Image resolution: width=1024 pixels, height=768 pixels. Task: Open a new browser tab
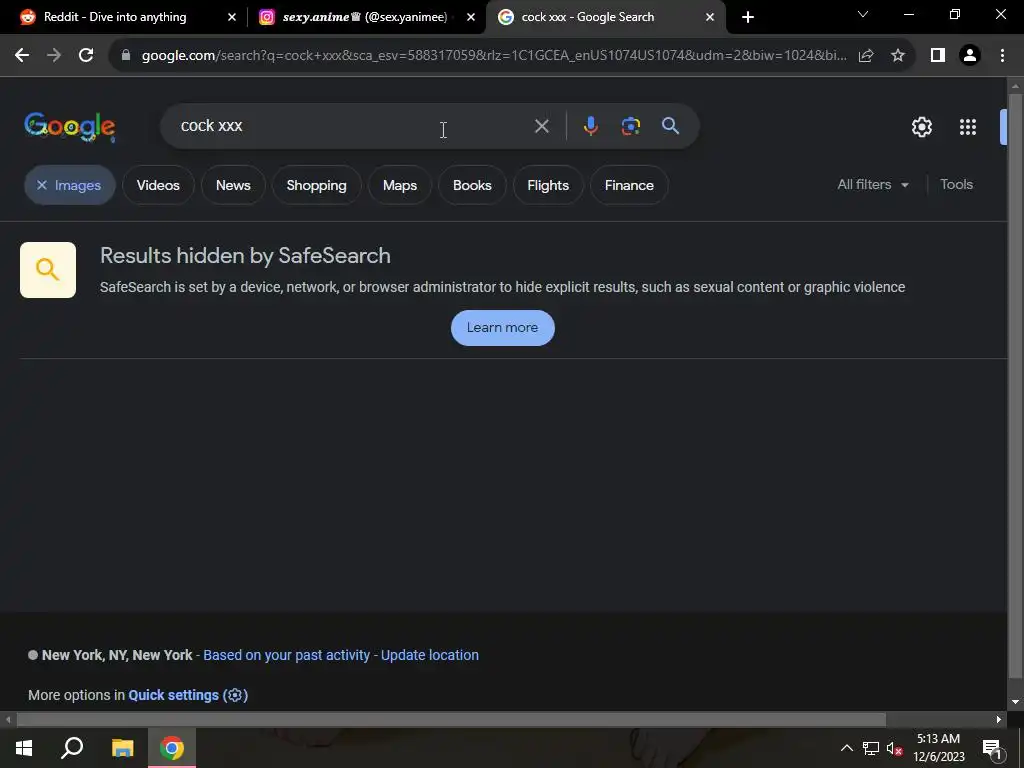tap(748, 17)
